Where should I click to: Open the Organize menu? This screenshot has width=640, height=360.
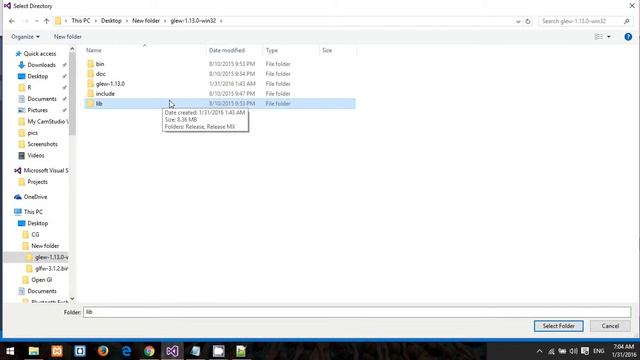(x=25, y=37)
